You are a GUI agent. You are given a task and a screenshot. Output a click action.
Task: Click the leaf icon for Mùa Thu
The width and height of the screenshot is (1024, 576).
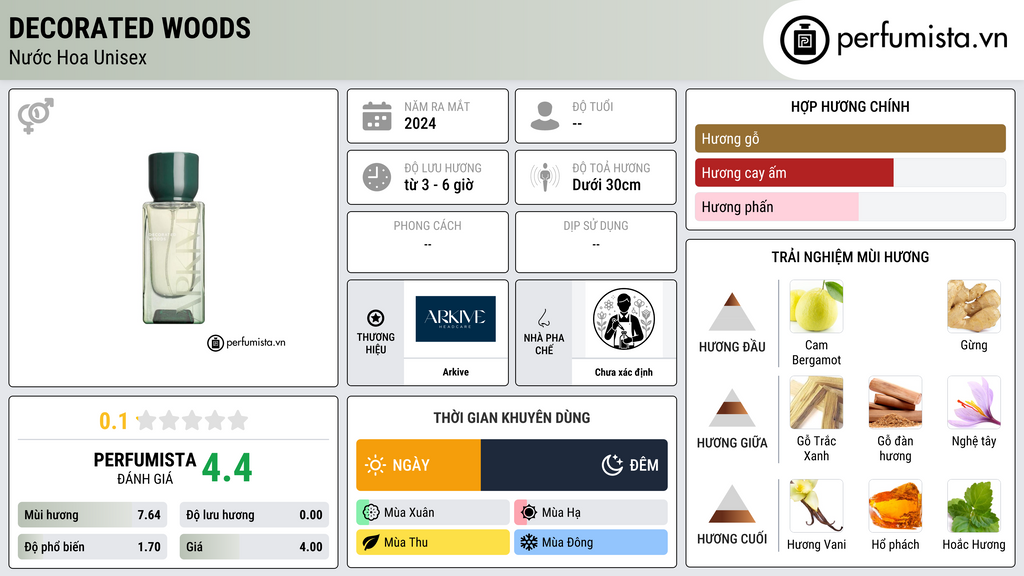(371, 542)
